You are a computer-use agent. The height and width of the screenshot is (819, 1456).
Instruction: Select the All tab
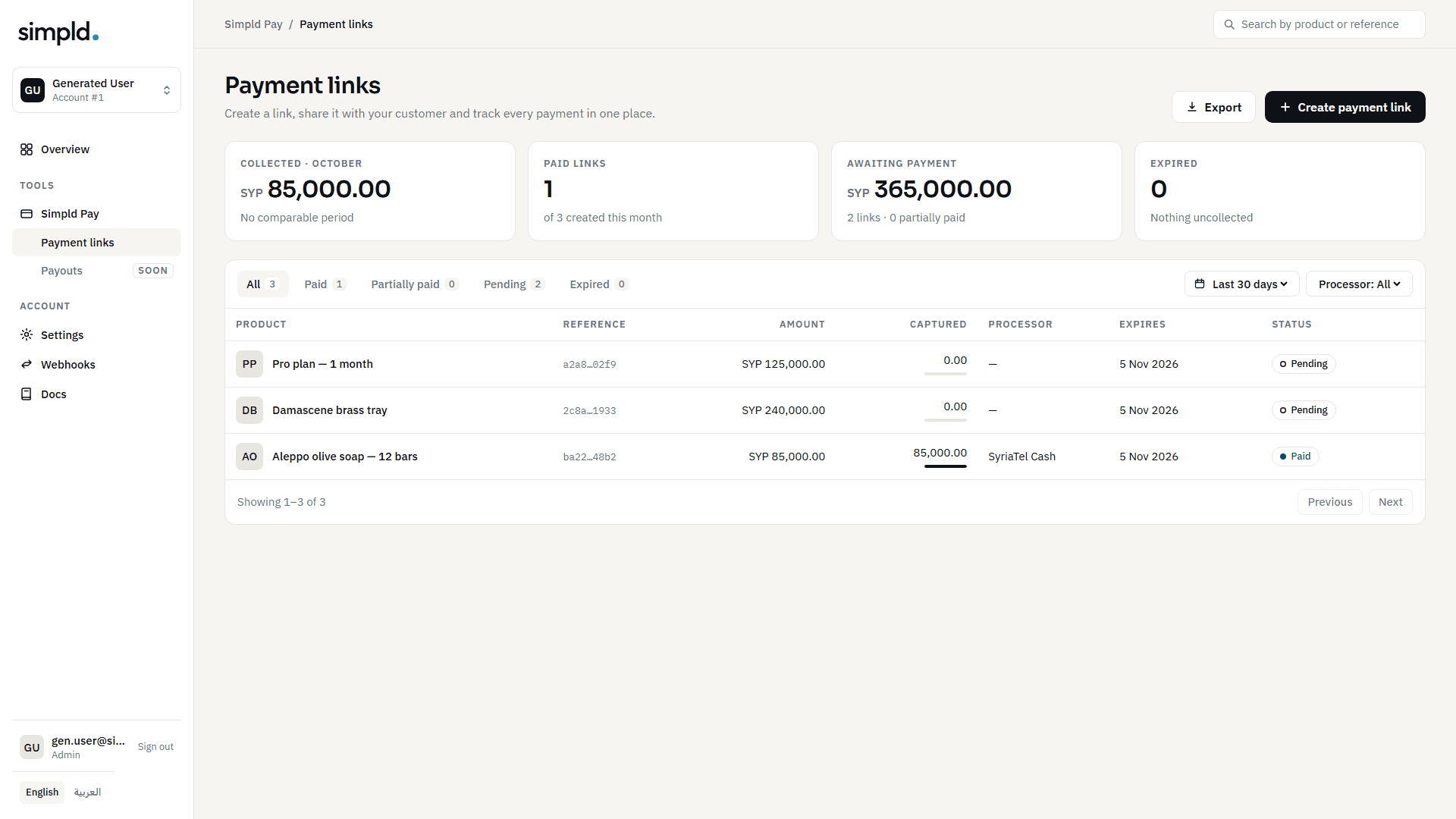pos(262,284)
